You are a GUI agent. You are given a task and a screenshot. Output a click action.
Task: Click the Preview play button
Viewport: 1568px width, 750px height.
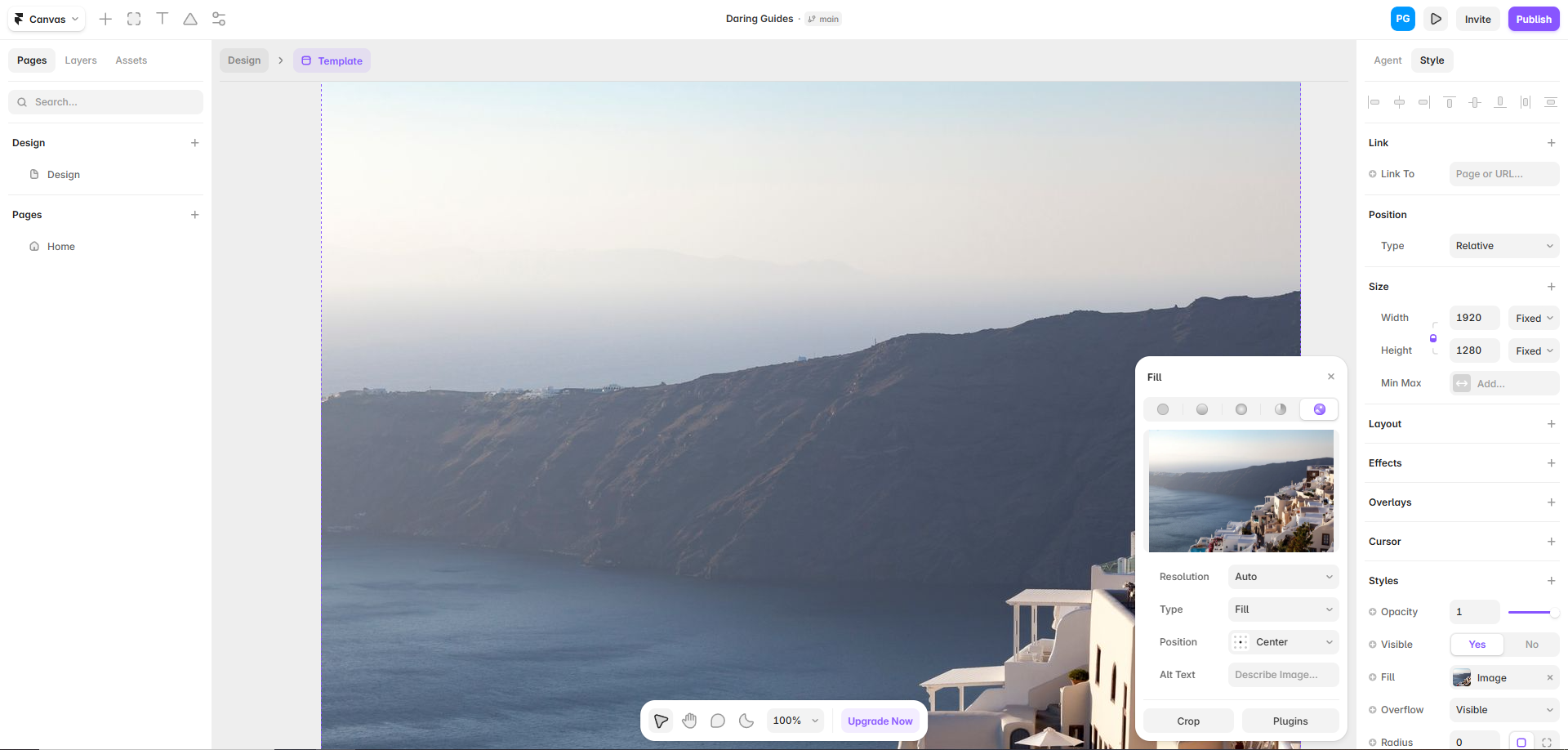coord(1436,19)
